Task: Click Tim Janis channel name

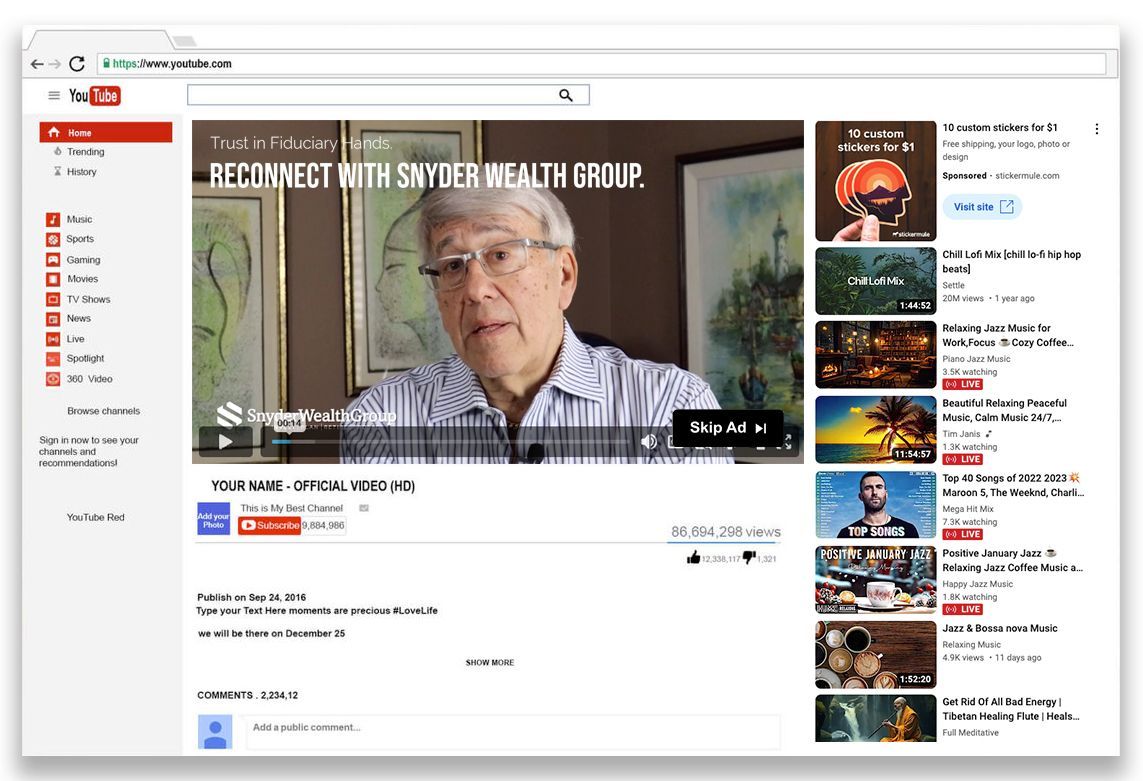Action: click(961, 434)
